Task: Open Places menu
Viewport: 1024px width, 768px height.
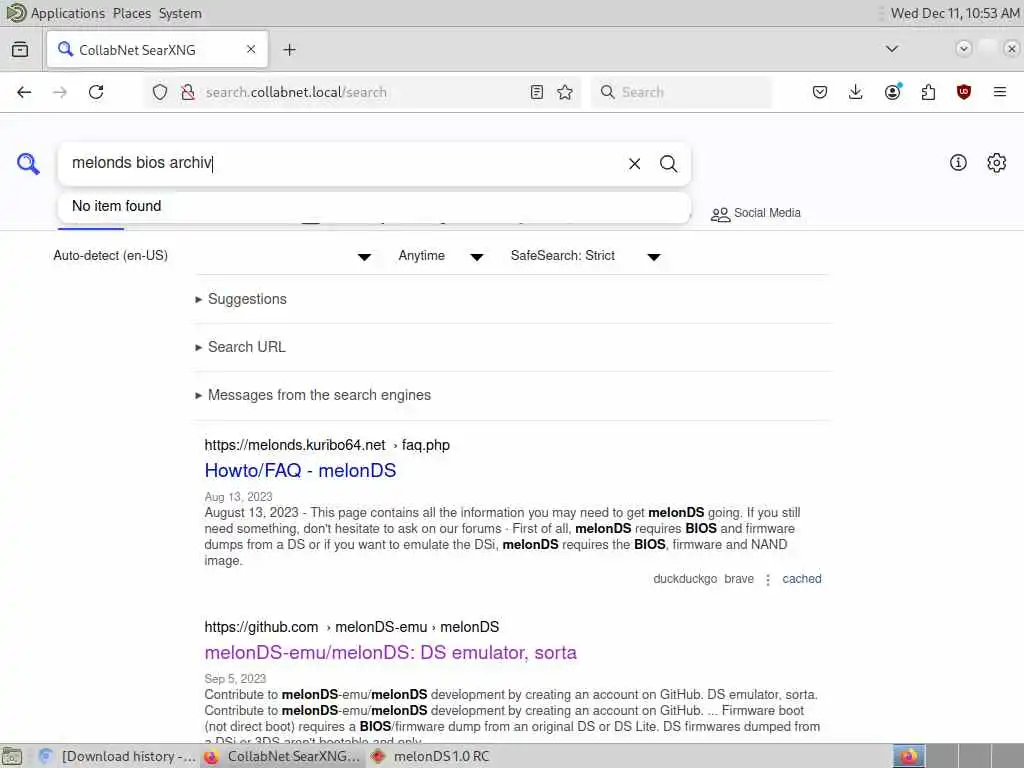Action: [x=132, y=13]
